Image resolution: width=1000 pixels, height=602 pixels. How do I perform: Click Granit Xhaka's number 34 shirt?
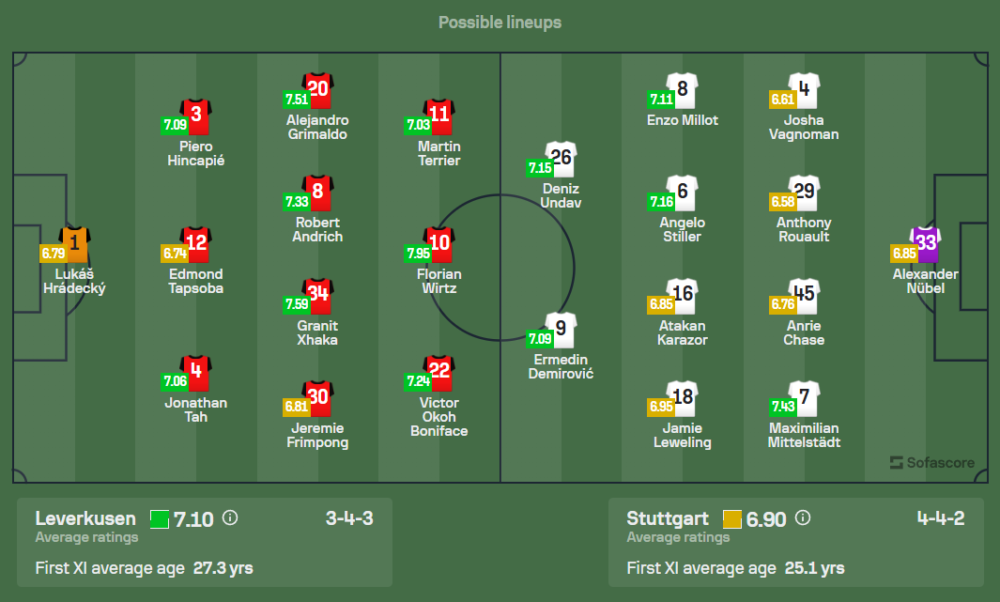(318, 295)
